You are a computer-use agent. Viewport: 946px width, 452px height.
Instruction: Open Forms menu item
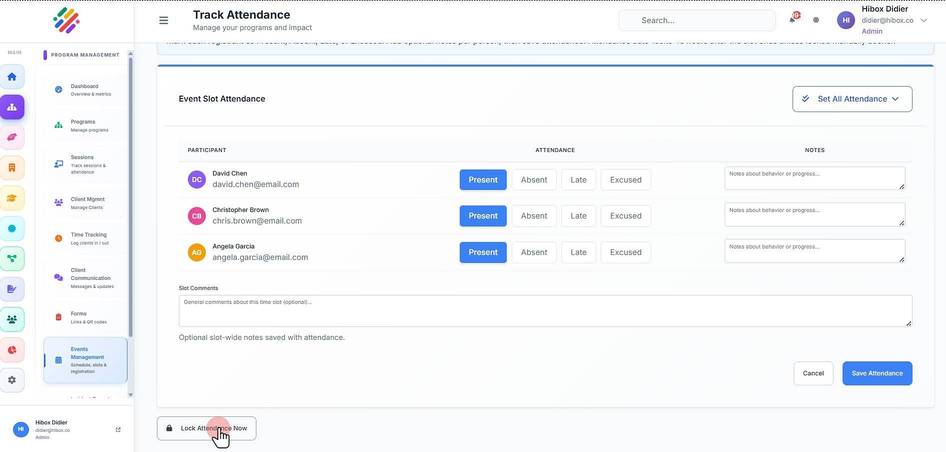tap(85, 317)
